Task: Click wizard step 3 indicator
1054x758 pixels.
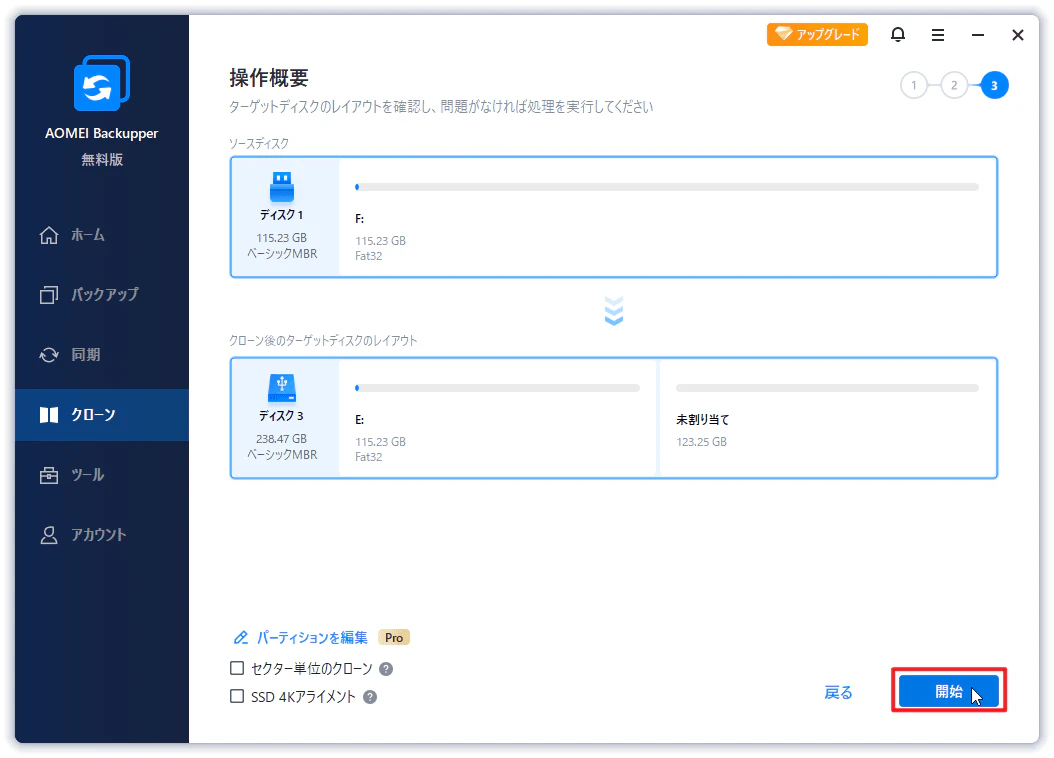Action: pos(994,85)
